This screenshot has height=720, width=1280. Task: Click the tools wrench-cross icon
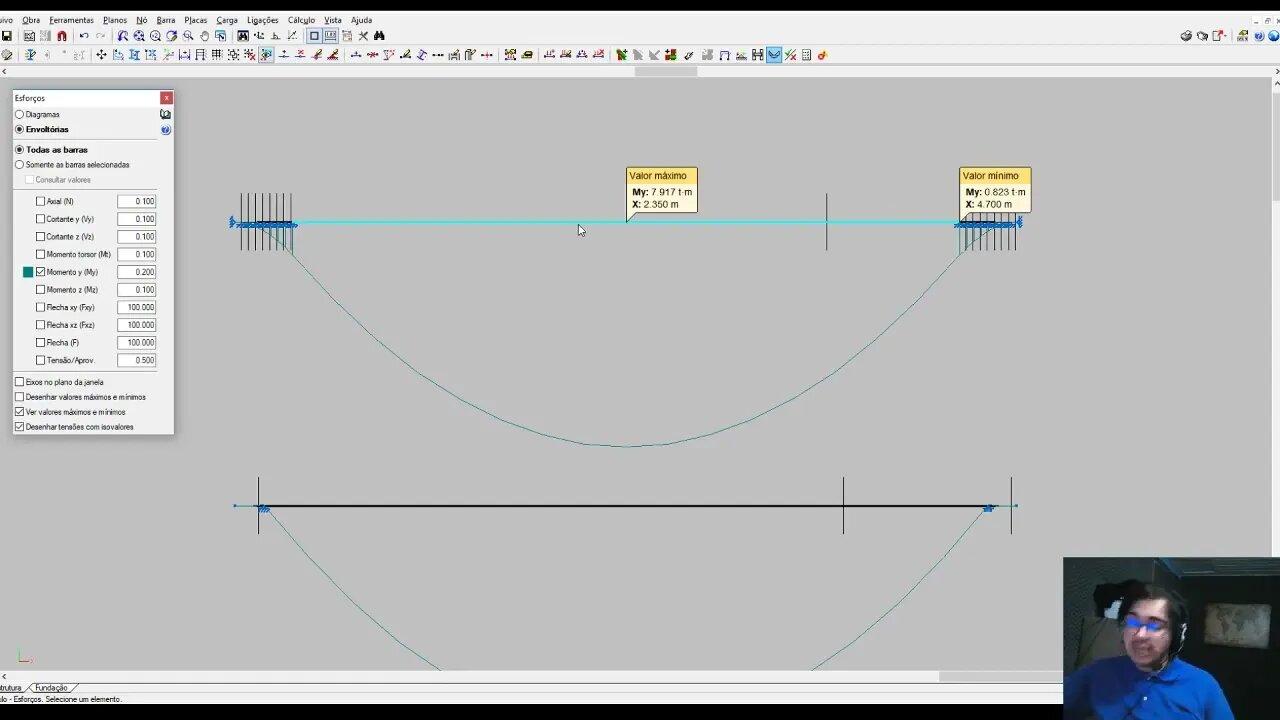363,36
